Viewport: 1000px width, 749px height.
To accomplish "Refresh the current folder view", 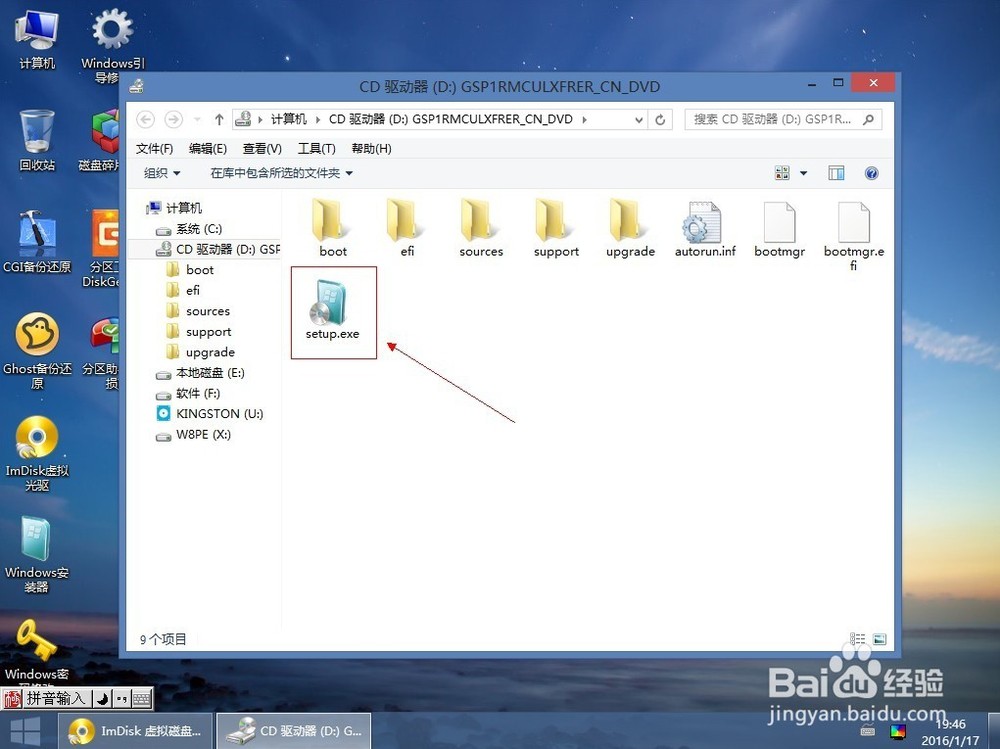I will tap(660, 119).
